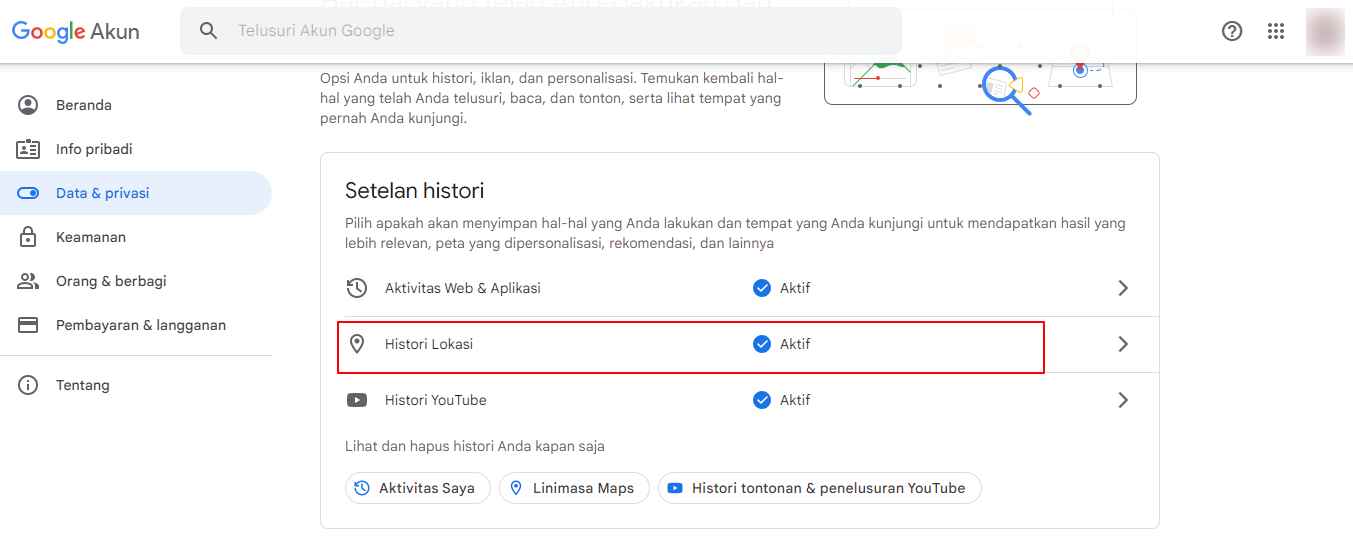Image resolution: width=1353 pixels, height=543 pixels.
Task: Go to Beranda in sidebar
Action: point(136,105)
